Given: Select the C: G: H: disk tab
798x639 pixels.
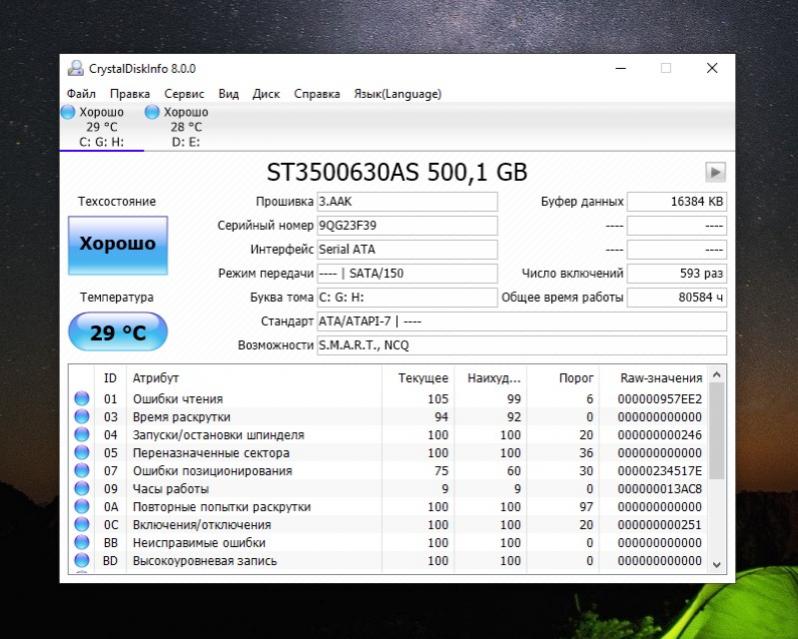Looking at the screenshot, I should pyautogui.click(x=102, y=127).
